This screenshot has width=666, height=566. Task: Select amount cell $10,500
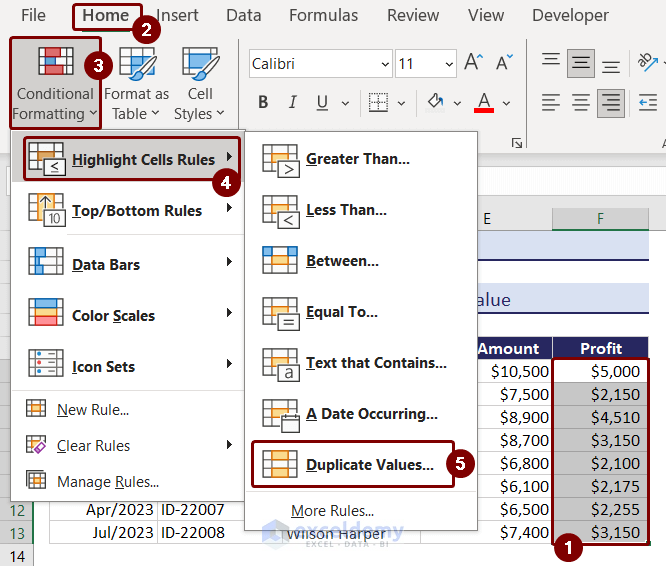coord(514,371)
